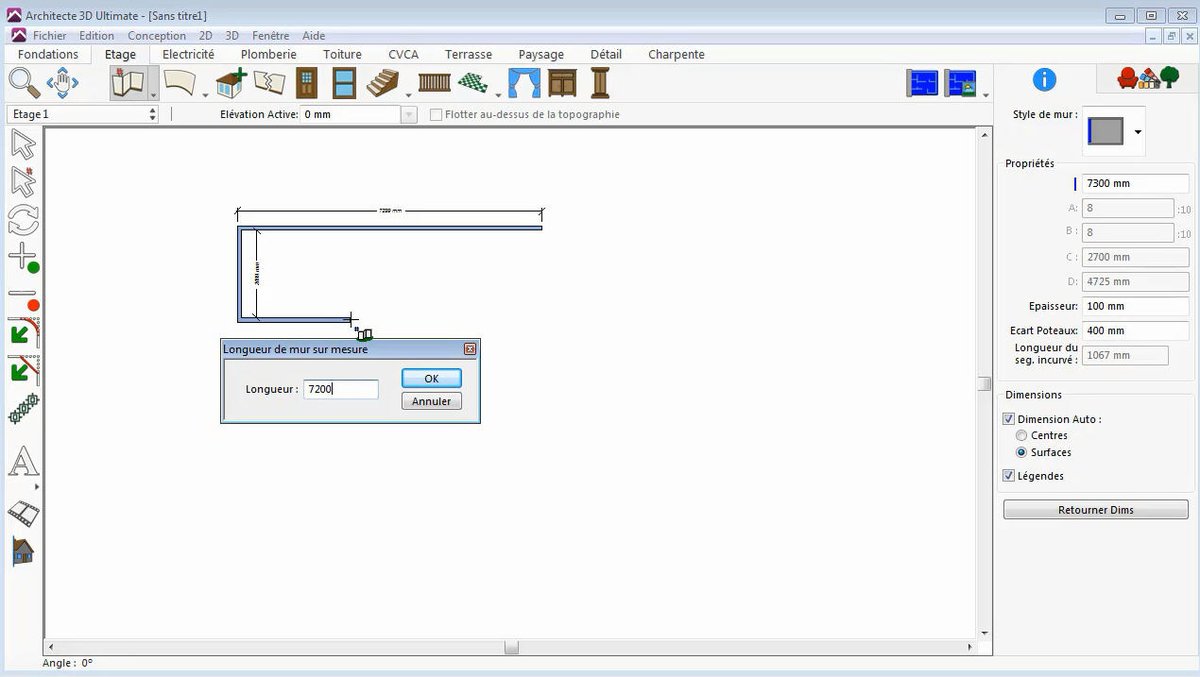Open the Elévation Active dropdown arrow
The height and width of the screenshot is (677, 1200).
pos(408,115)
